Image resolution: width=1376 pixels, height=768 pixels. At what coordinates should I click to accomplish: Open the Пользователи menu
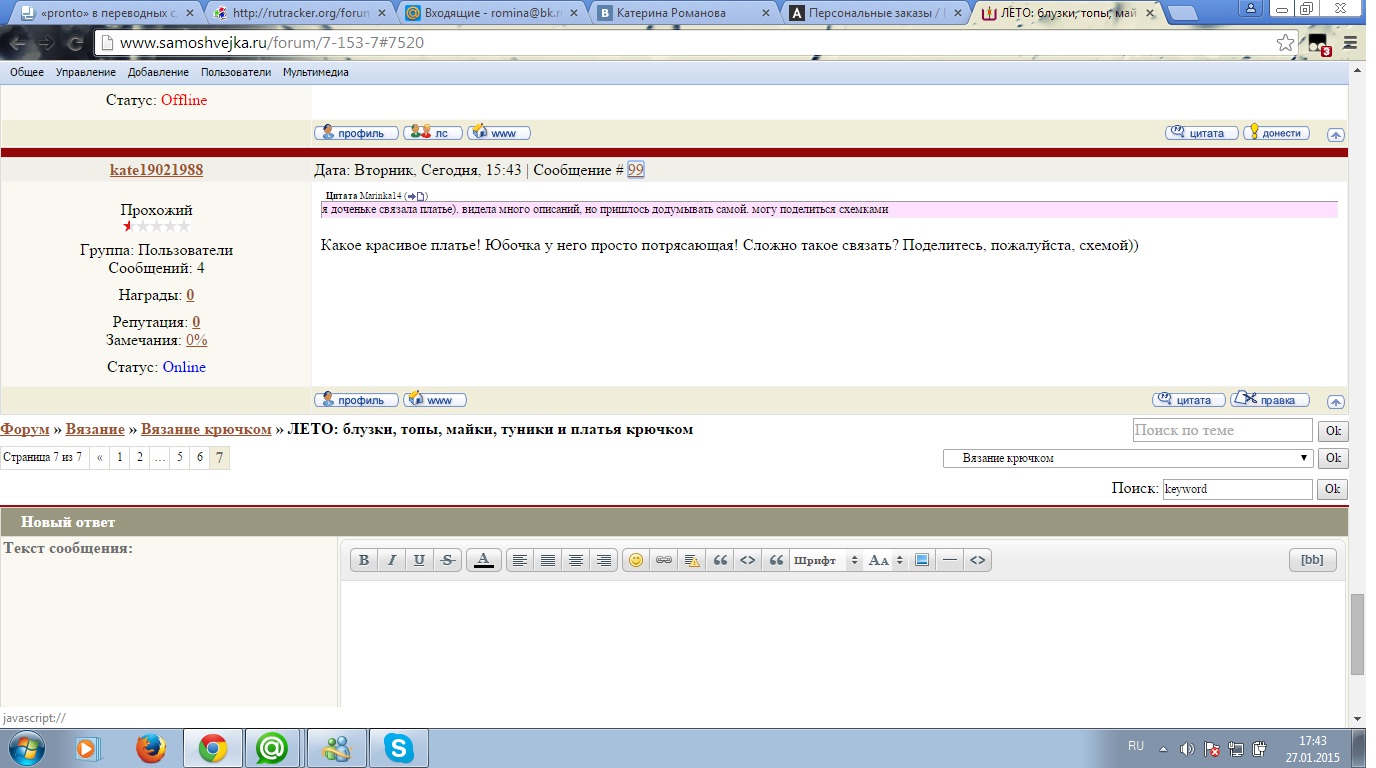236,72
